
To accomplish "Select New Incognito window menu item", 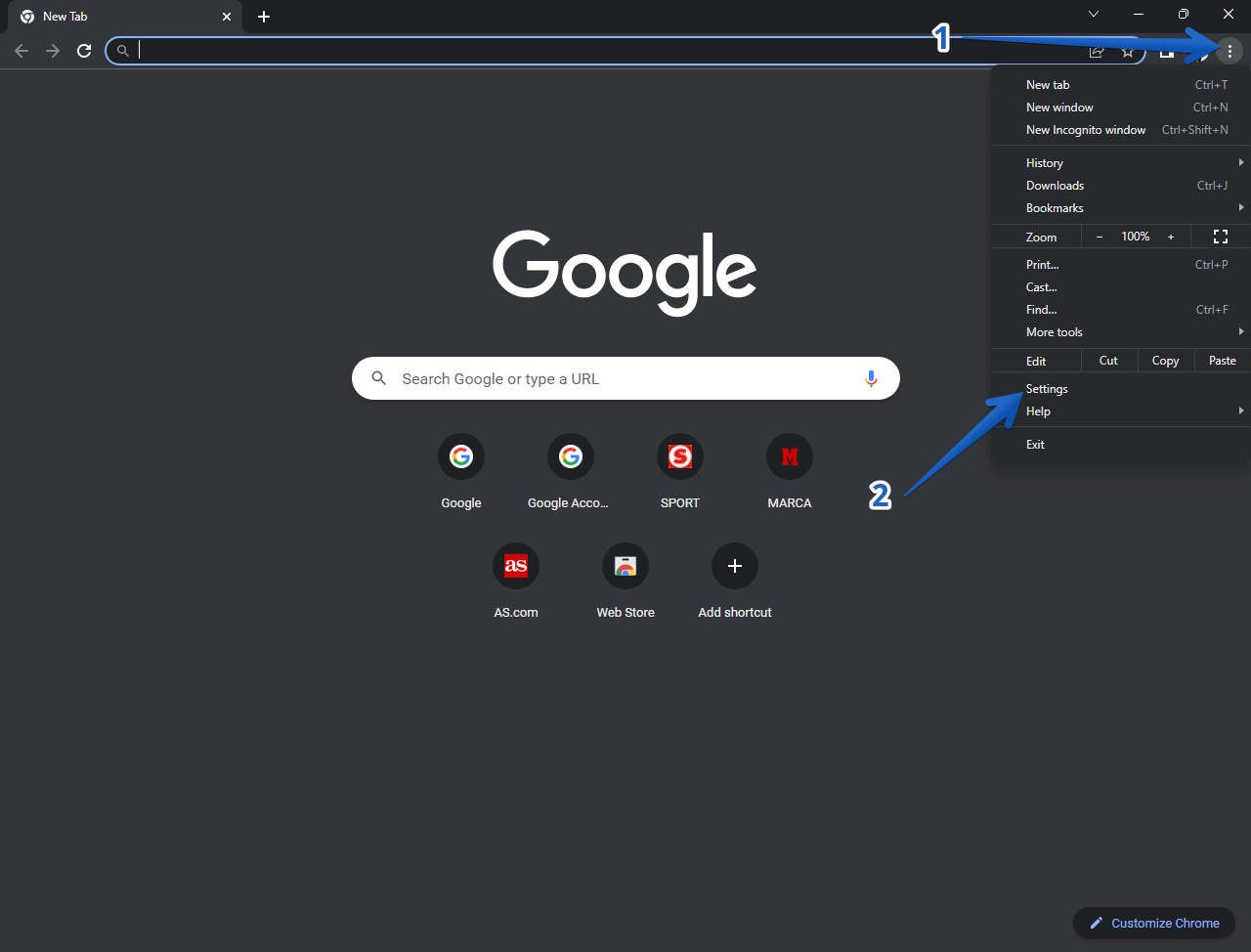I will tap(1086, 130).
